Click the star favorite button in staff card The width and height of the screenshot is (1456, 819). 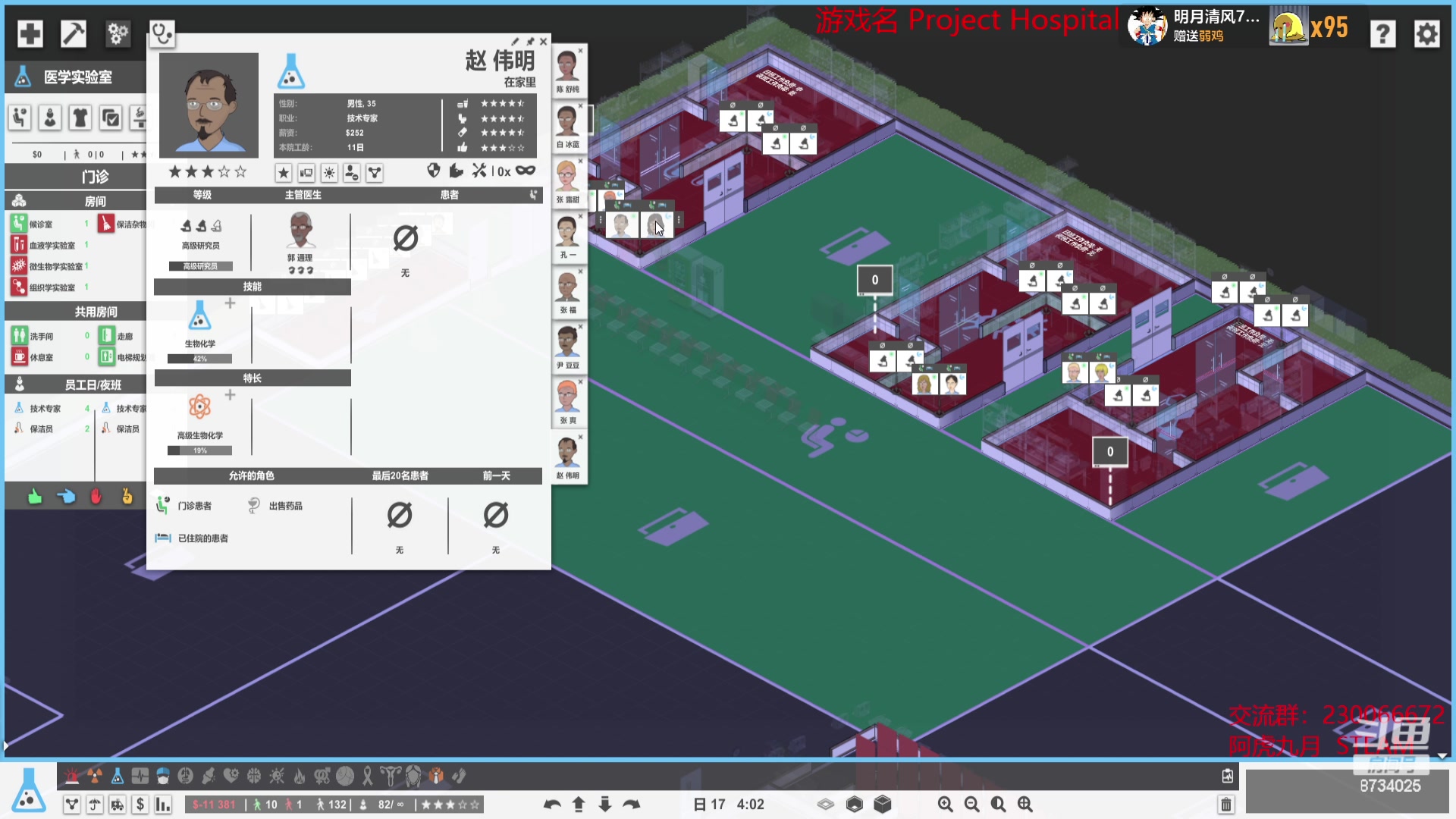pos(284,173)
